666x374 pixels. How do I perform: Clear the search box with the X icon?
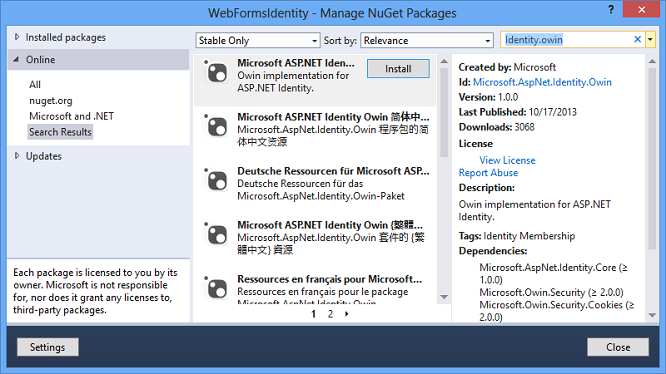[637, 39]
